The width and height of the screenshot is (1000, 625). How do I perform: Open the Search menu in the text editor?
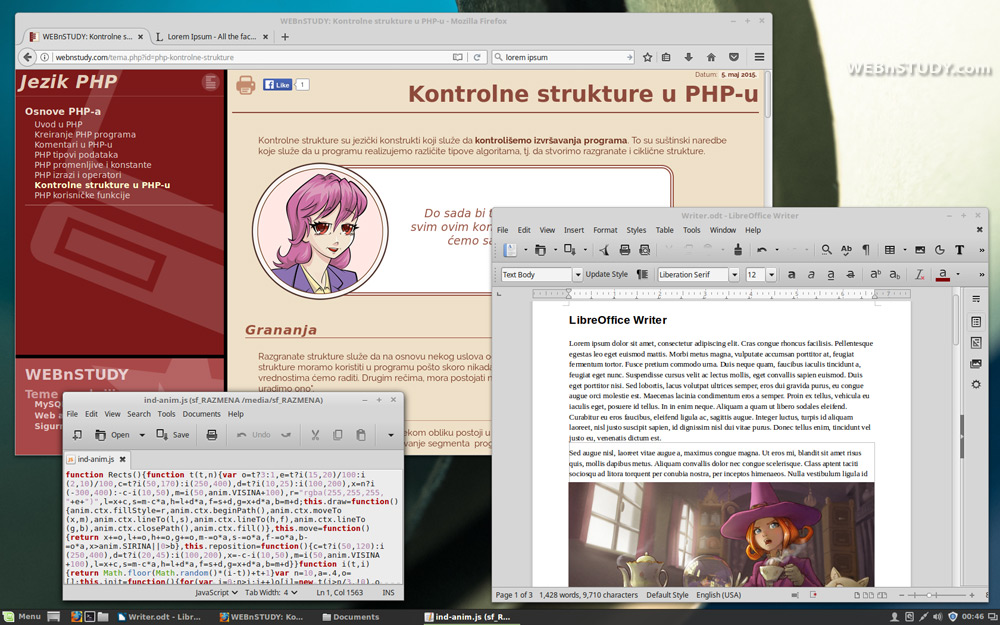click(138, 414)
